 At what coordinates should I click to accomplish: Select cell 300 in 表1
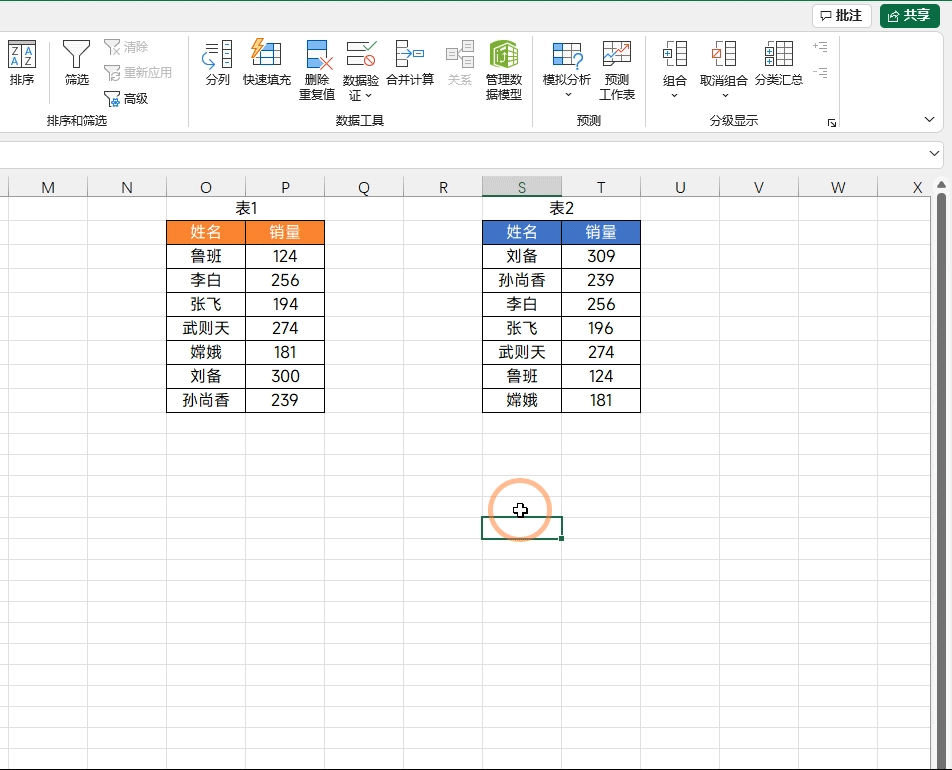click(285, 376)
